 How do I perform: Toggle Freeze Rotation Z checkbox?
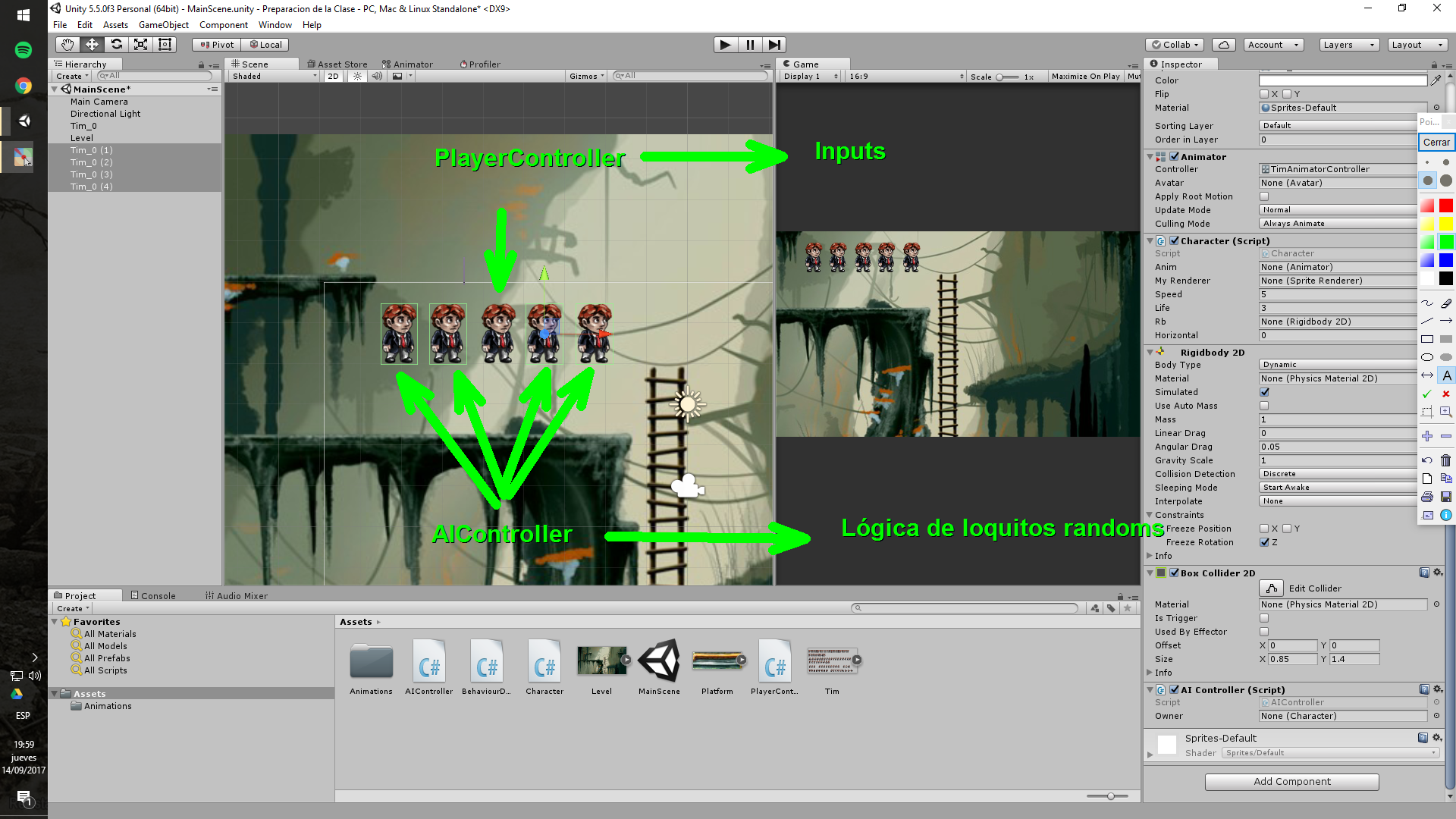(1264, 542)
